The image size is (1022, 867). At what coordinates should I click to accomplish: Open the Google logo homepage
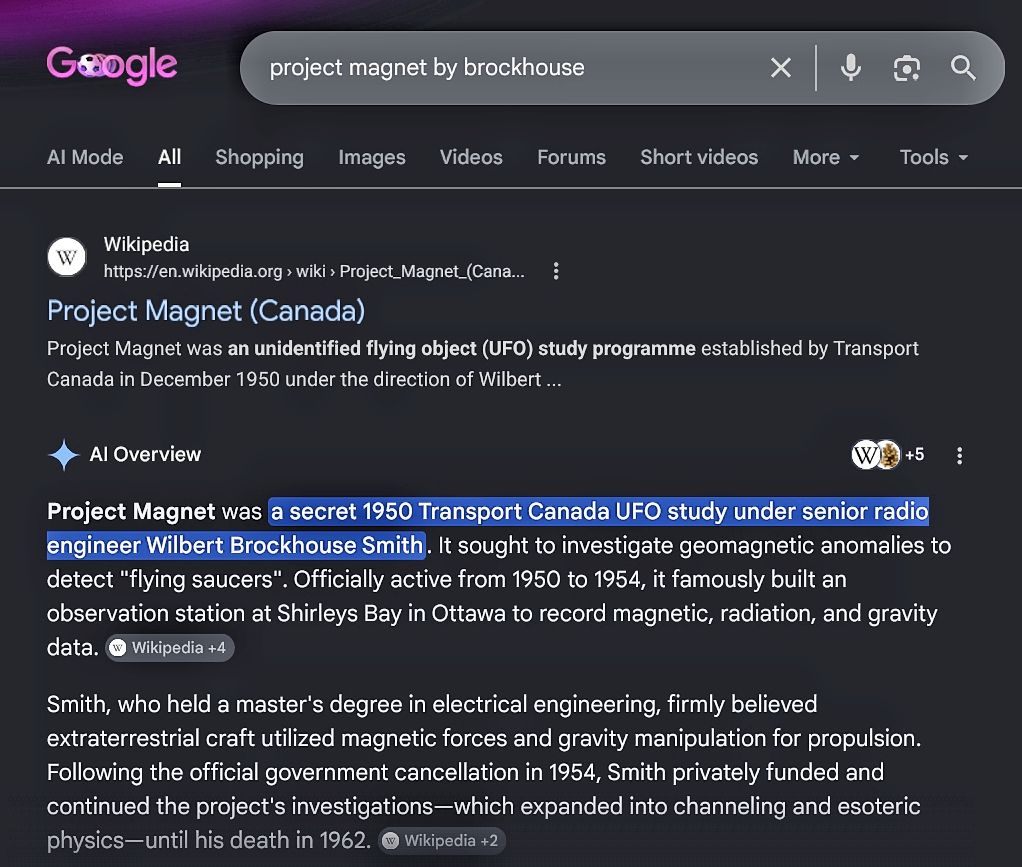(x=111, y=65)
